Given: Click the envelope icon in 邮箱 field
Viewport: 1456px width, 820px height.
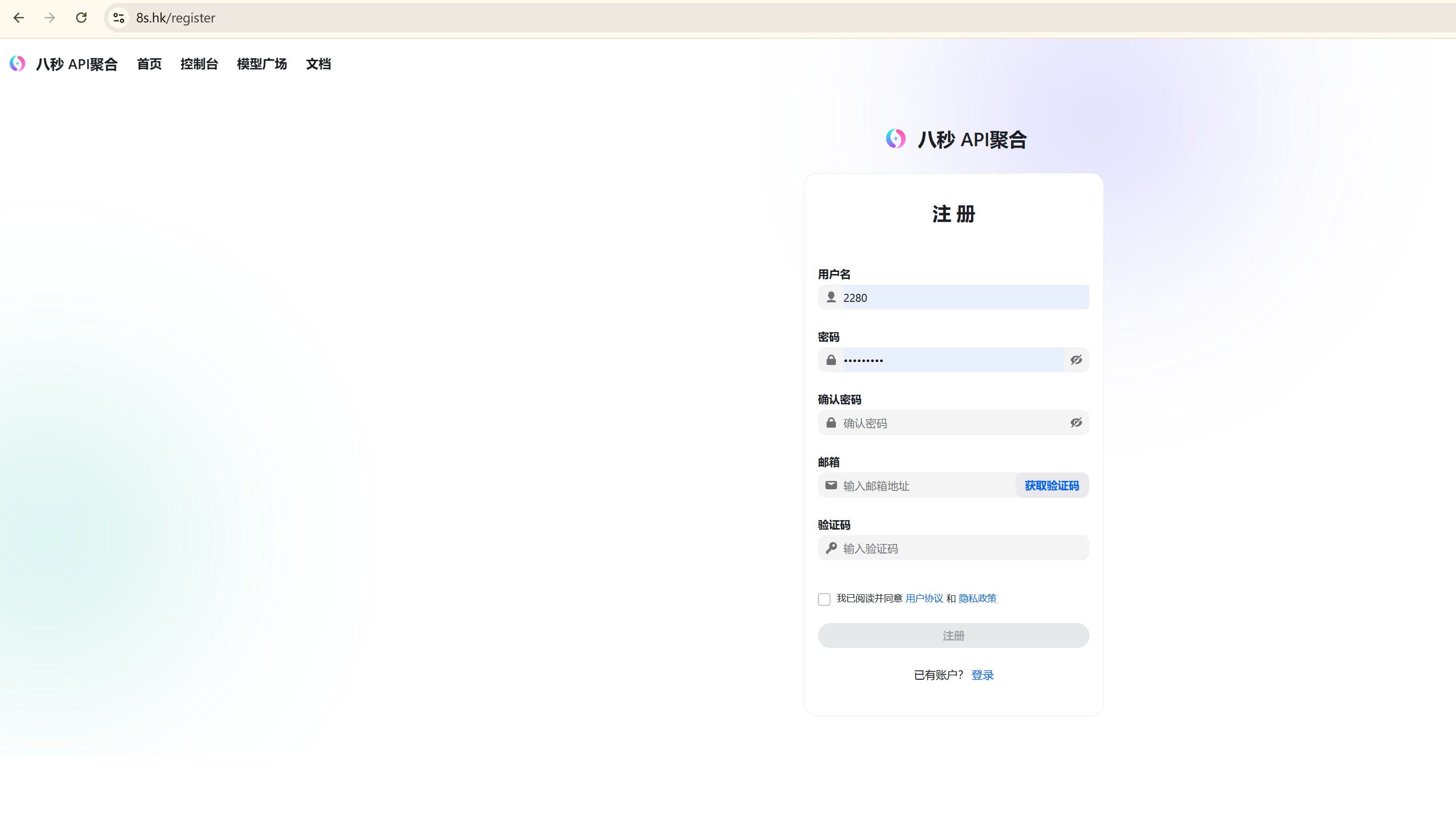Looking at the screenshot, I should pyautogui.click(x=831, y=485).
